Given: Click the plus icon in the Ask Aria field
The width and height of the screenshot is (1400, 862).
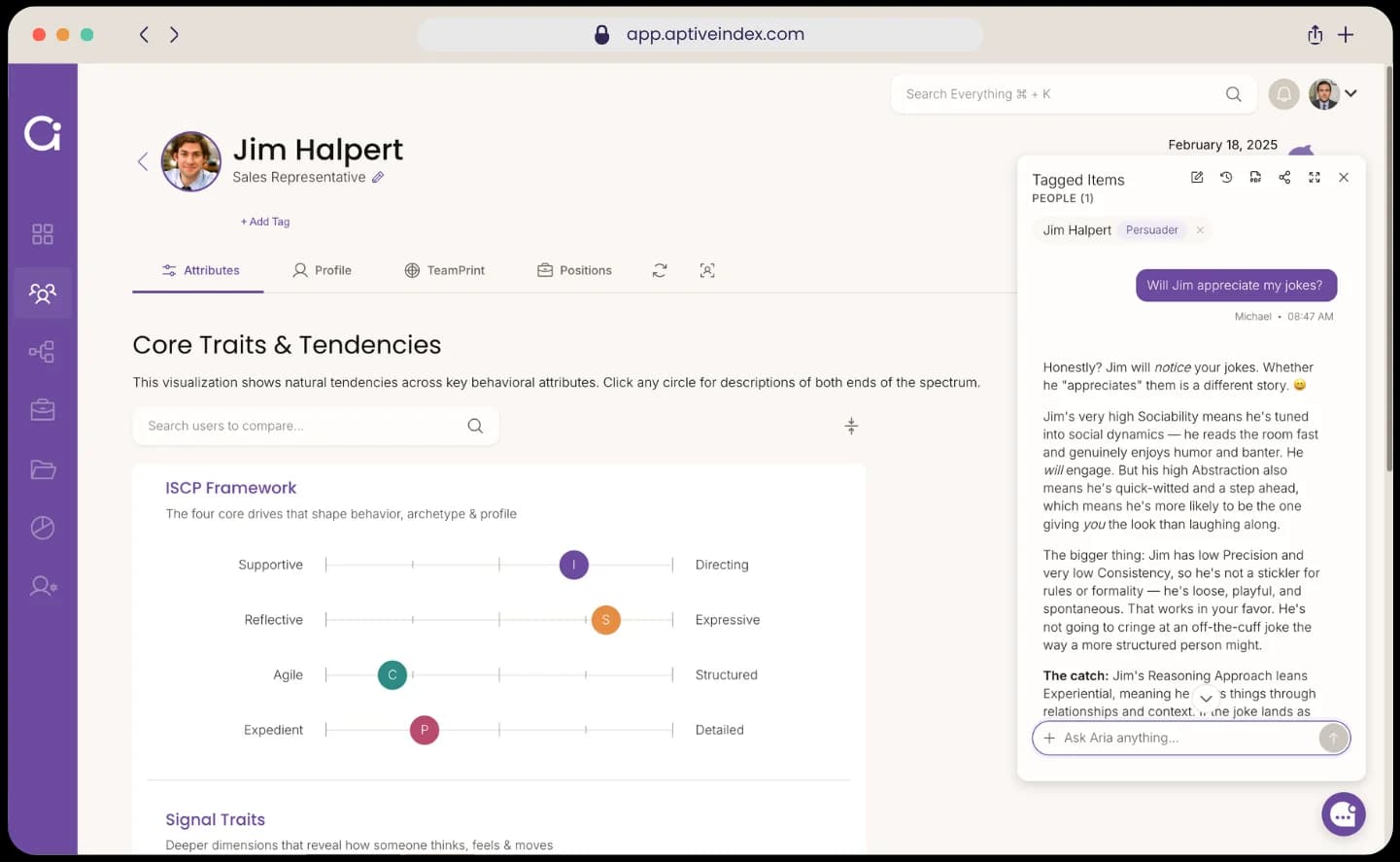Looking at the screenshot, I should pos(1049,738).
